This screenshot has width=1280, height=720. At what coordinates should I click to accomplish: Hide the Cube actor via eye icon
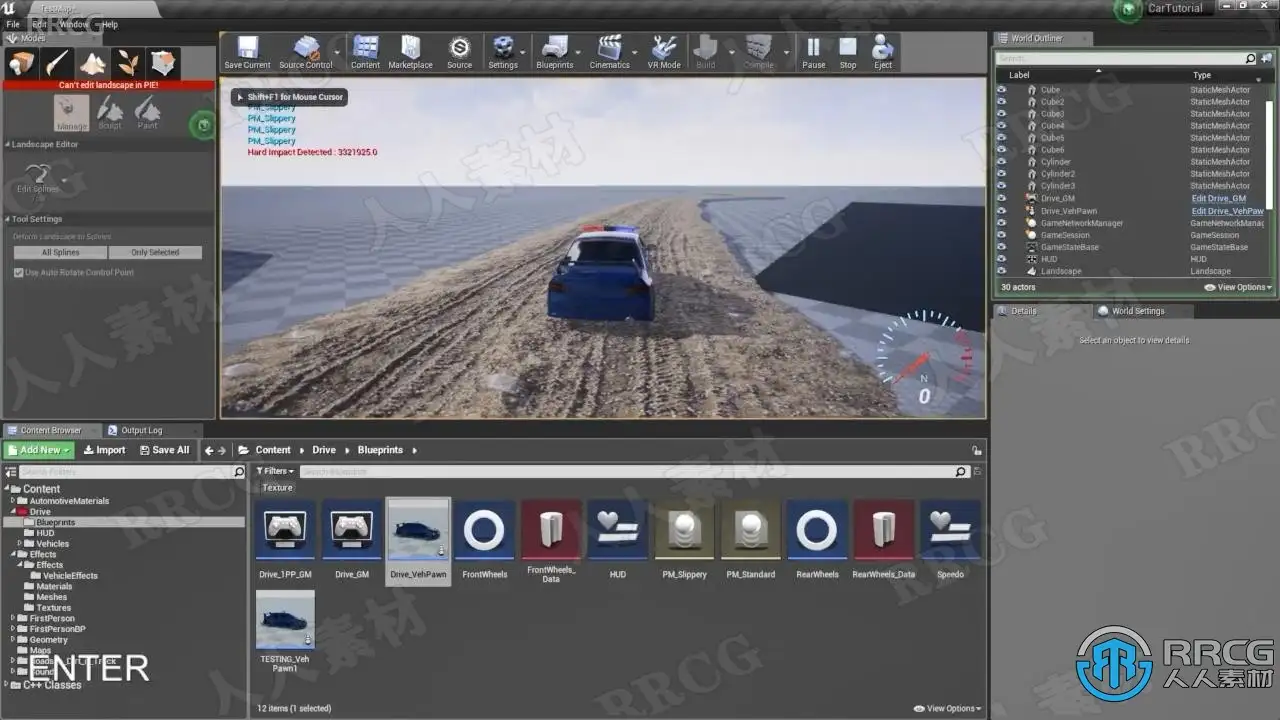1001,90
